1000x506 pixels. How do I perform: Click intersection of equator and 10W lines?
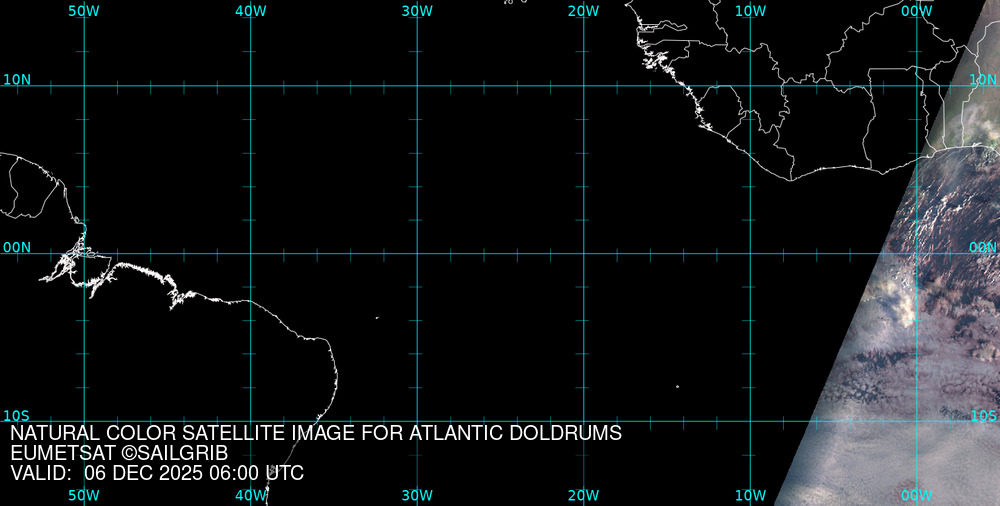click(750, 253)
